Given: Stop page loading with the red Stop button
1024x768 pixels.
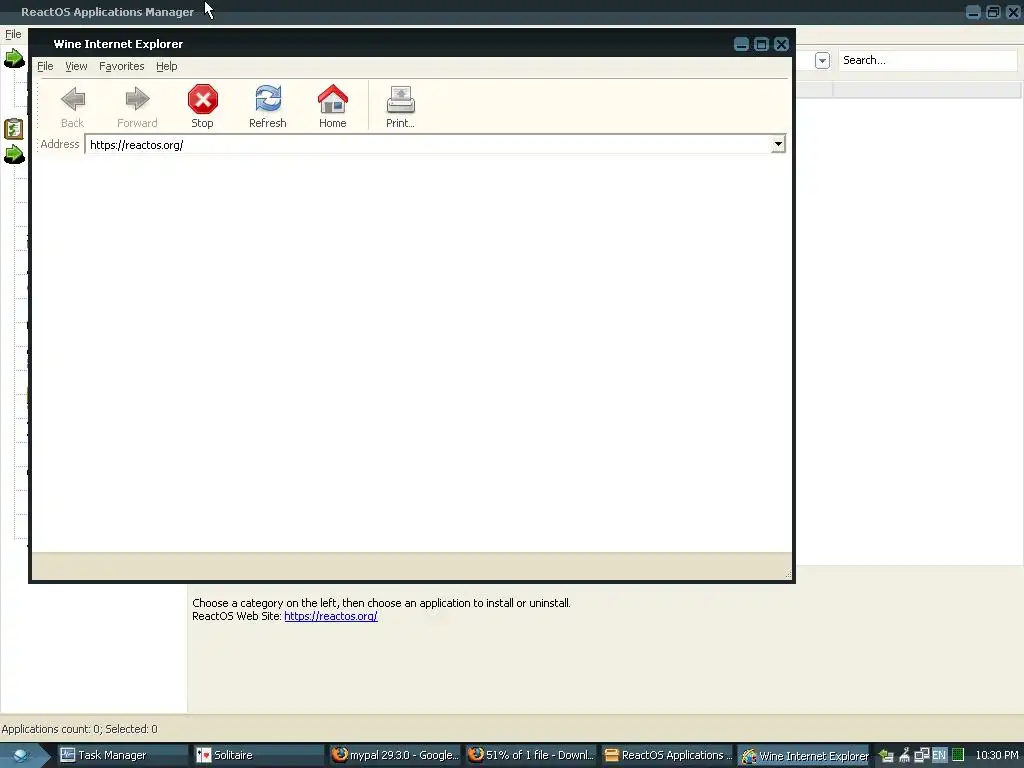Looking at the screenshot, I should point(202,106).
